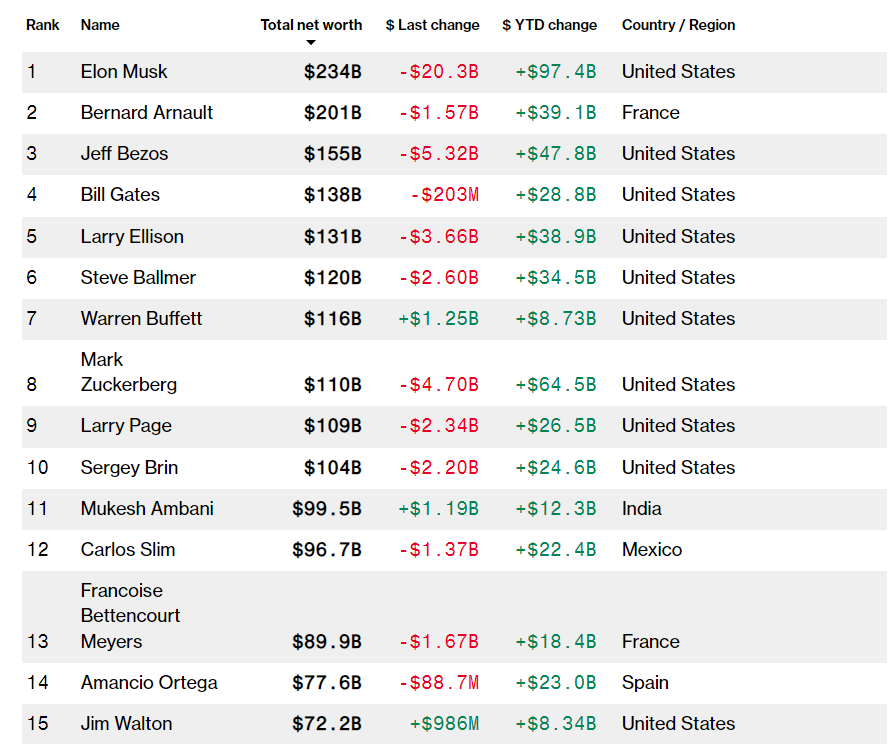The height and width of the screenshot is (744, 894).
Task: Open Bernard Arnault's profile link
Action: click(x=147, y=113)
